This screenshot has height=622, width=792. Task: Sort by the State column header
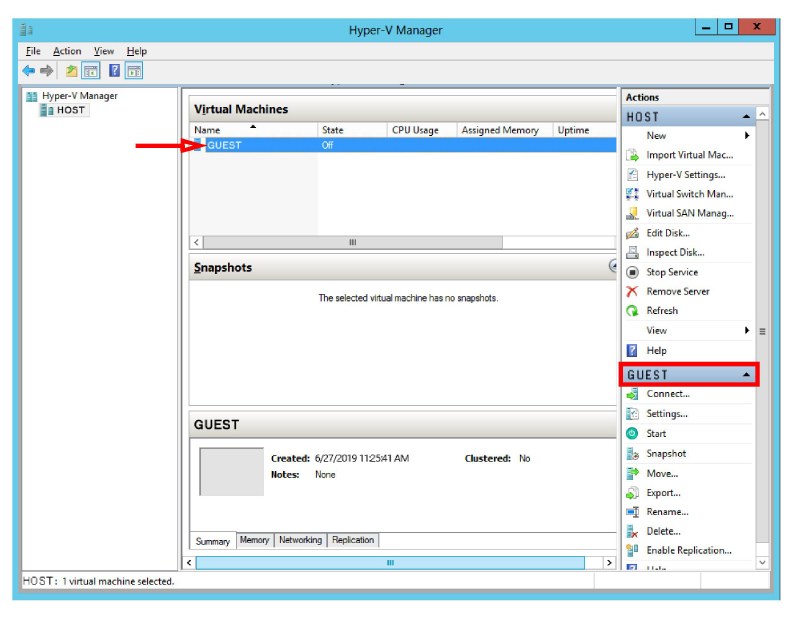[x=352, y=130]
